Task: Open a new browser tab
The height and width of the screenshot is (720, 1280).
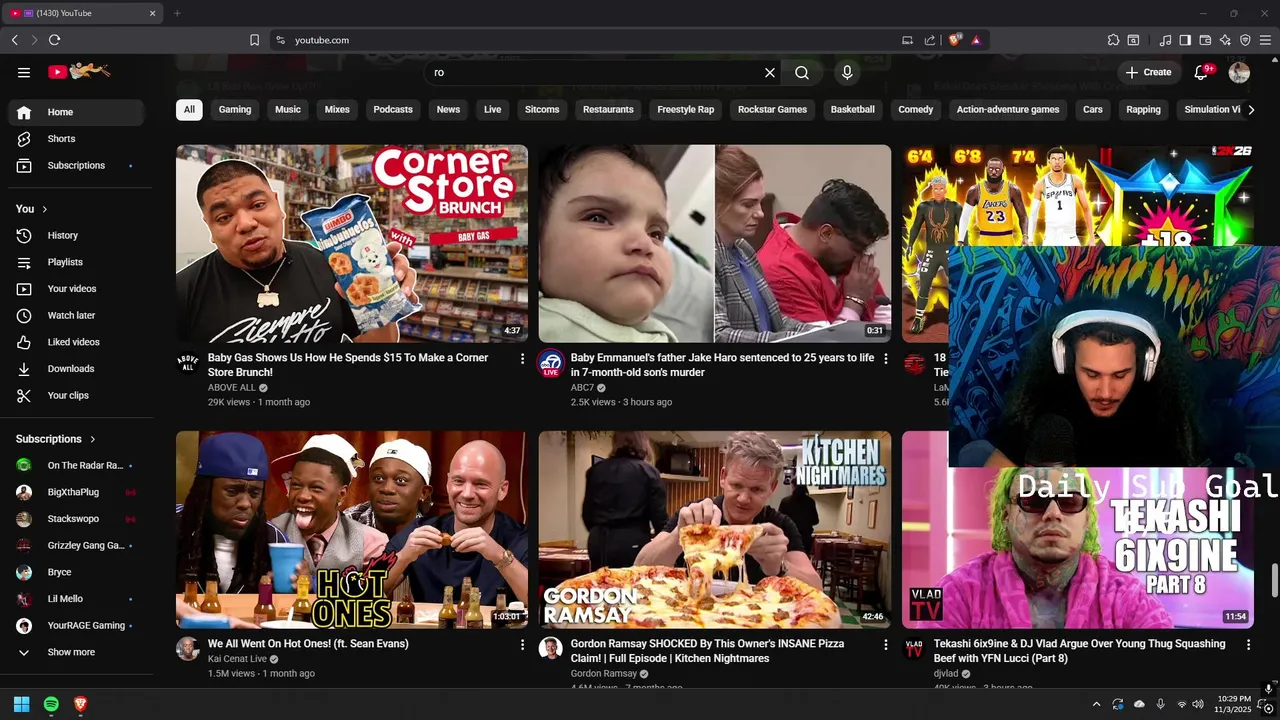Action: [177, 13]
